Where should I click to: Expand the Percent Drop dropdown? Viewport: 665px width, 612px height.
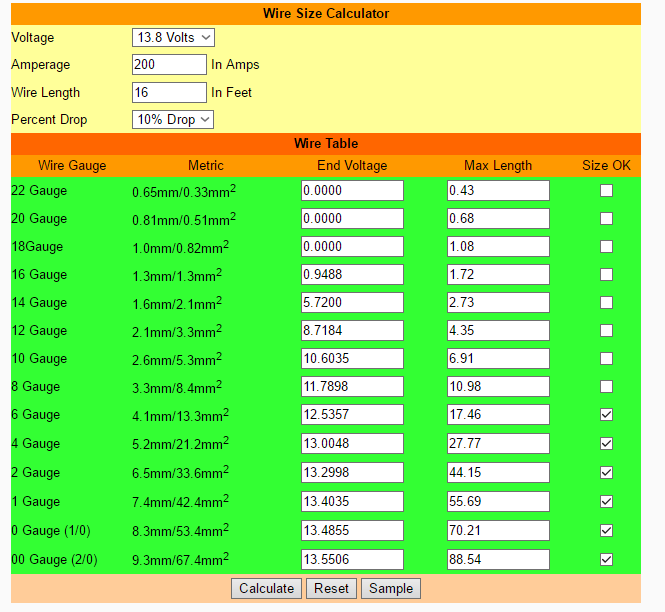click(173, 119)
